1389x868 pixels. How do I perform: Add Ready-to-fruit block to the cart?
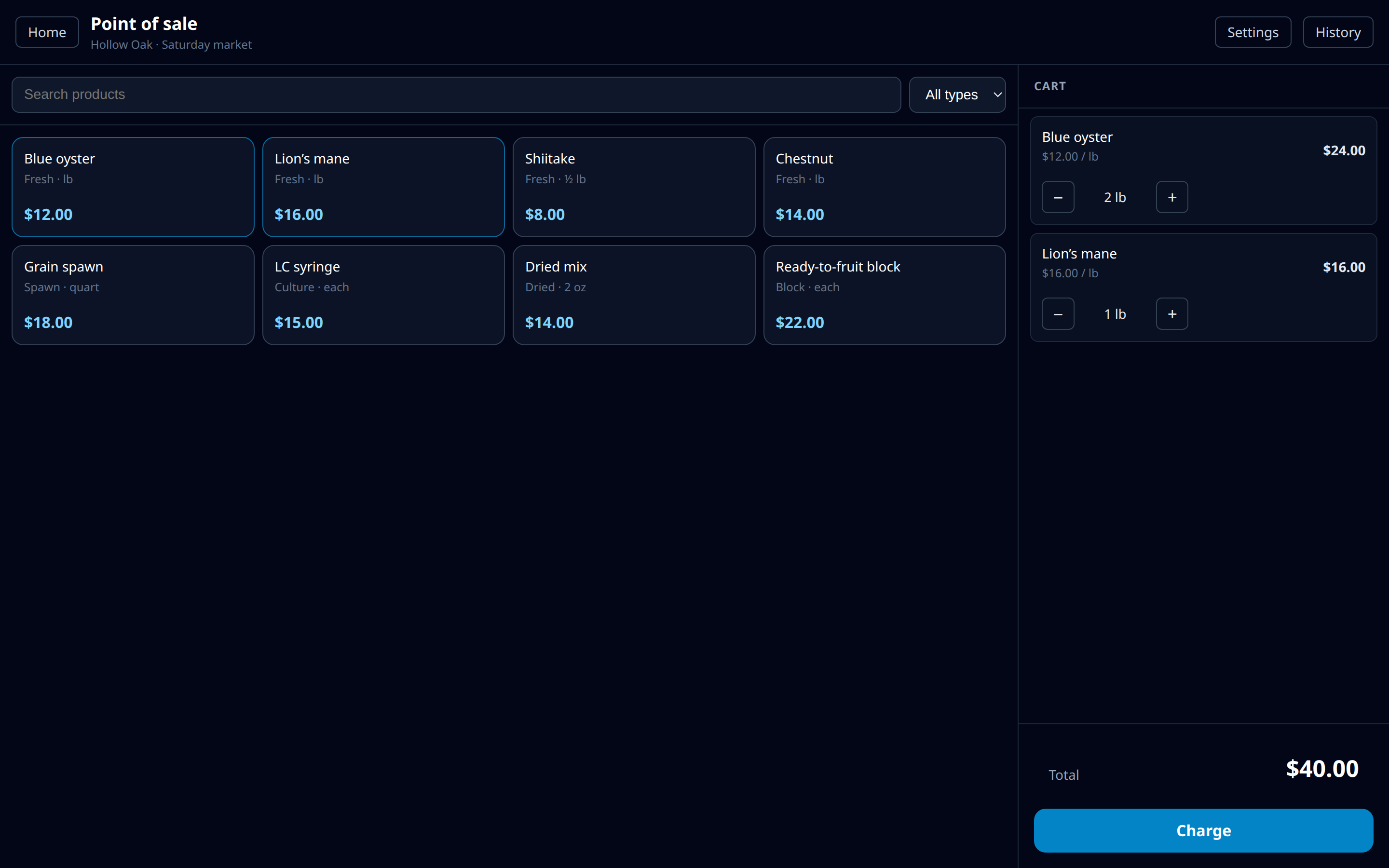click(884, 295)
